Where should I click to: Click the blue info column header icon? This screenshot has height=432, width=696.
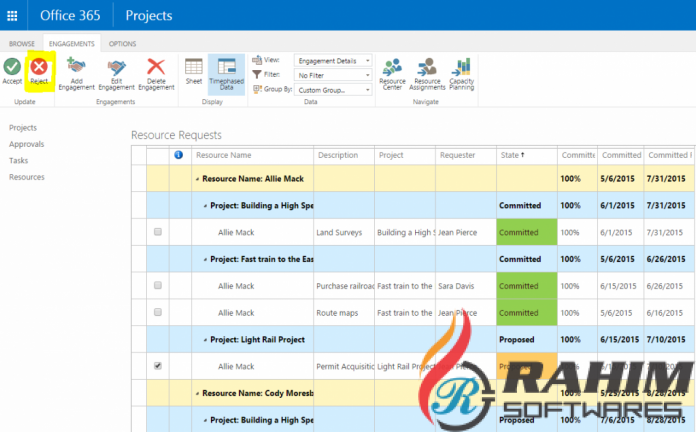(x=178, y=155)
